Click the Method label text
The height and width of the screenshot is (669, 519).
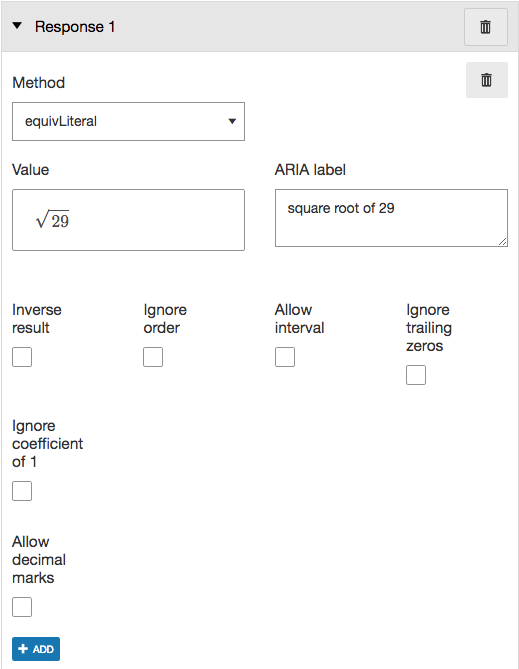pos(38,83)
